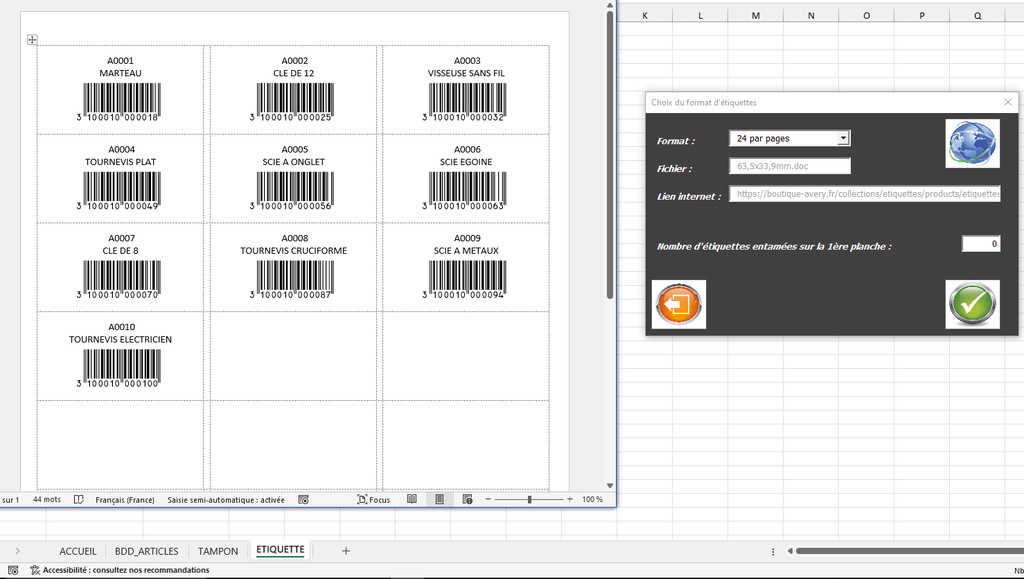Click the Français (France) language indicator
The image size is (1024, 579).
pyautogui.click(x=125, y=500)
